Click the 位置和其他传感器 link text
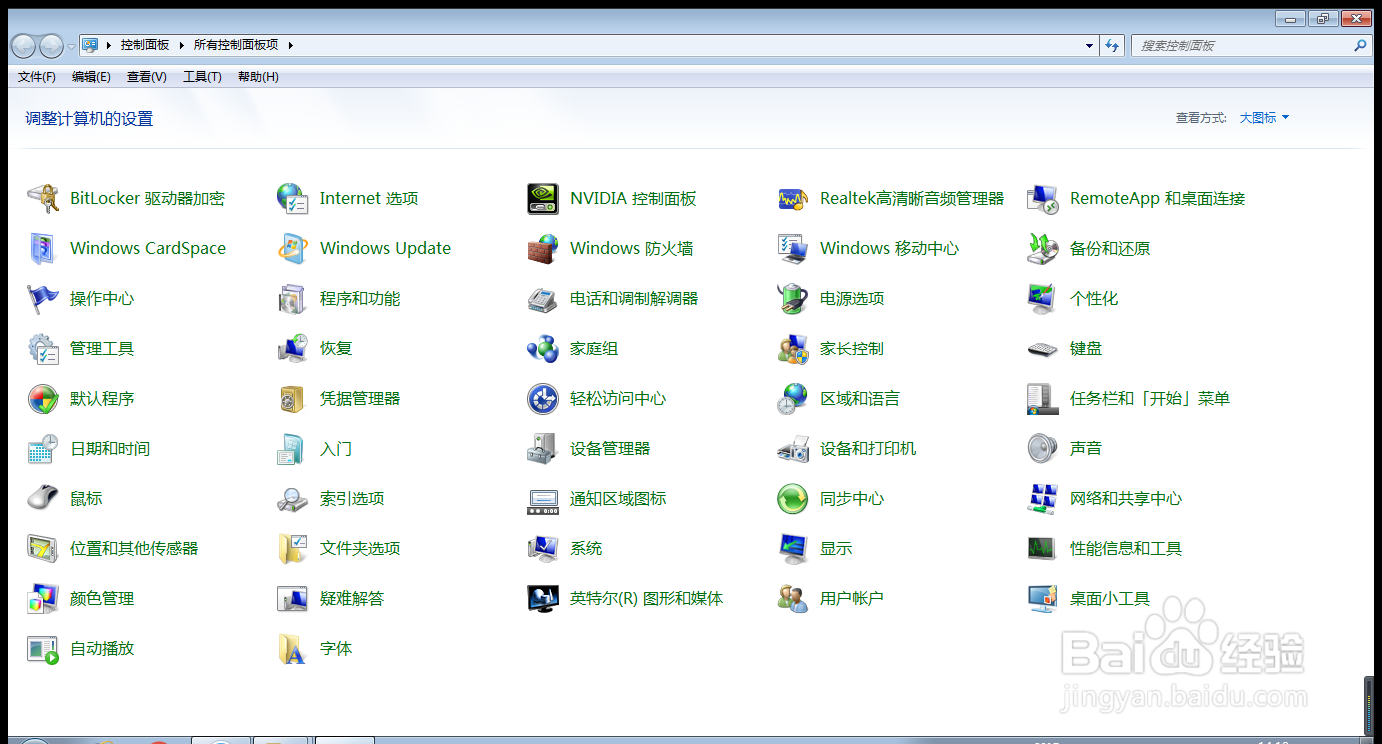Screen dimensions: 1382x744 [134, 548]
